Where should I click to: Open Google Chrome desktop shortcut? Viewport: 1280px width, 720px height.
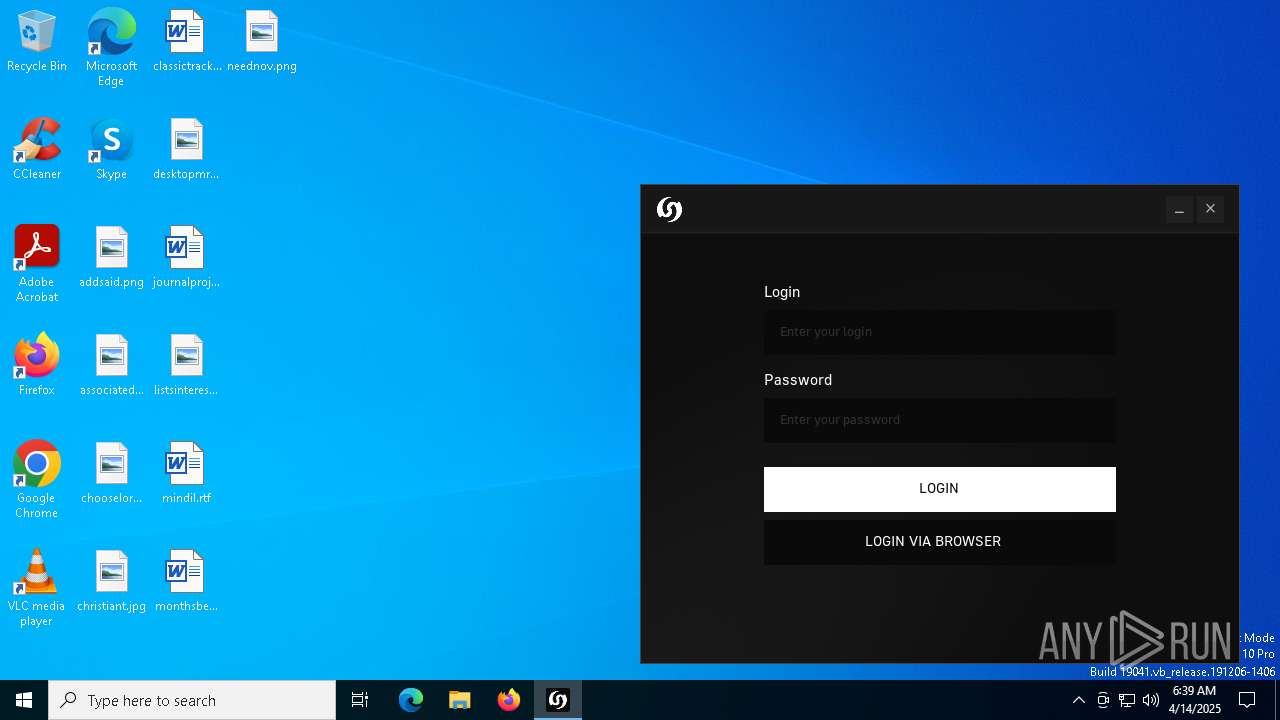point(37,480)
